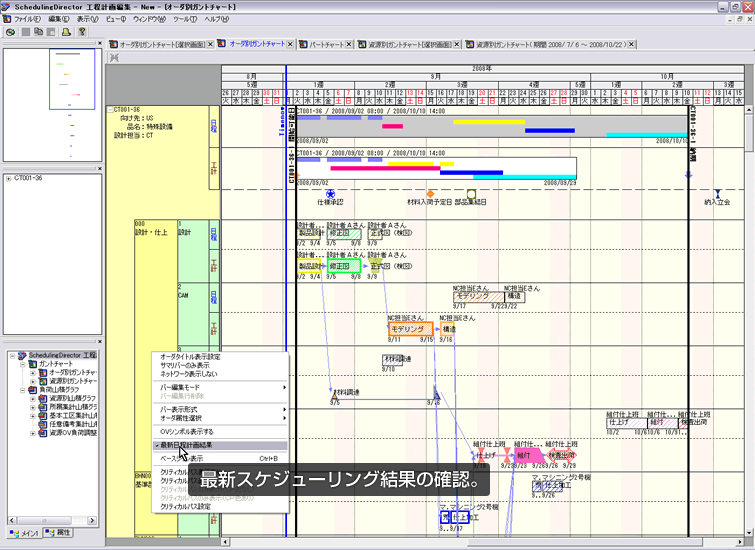Click the paste toolbar icon
The image size is (755, 550).
click(51, 32)
